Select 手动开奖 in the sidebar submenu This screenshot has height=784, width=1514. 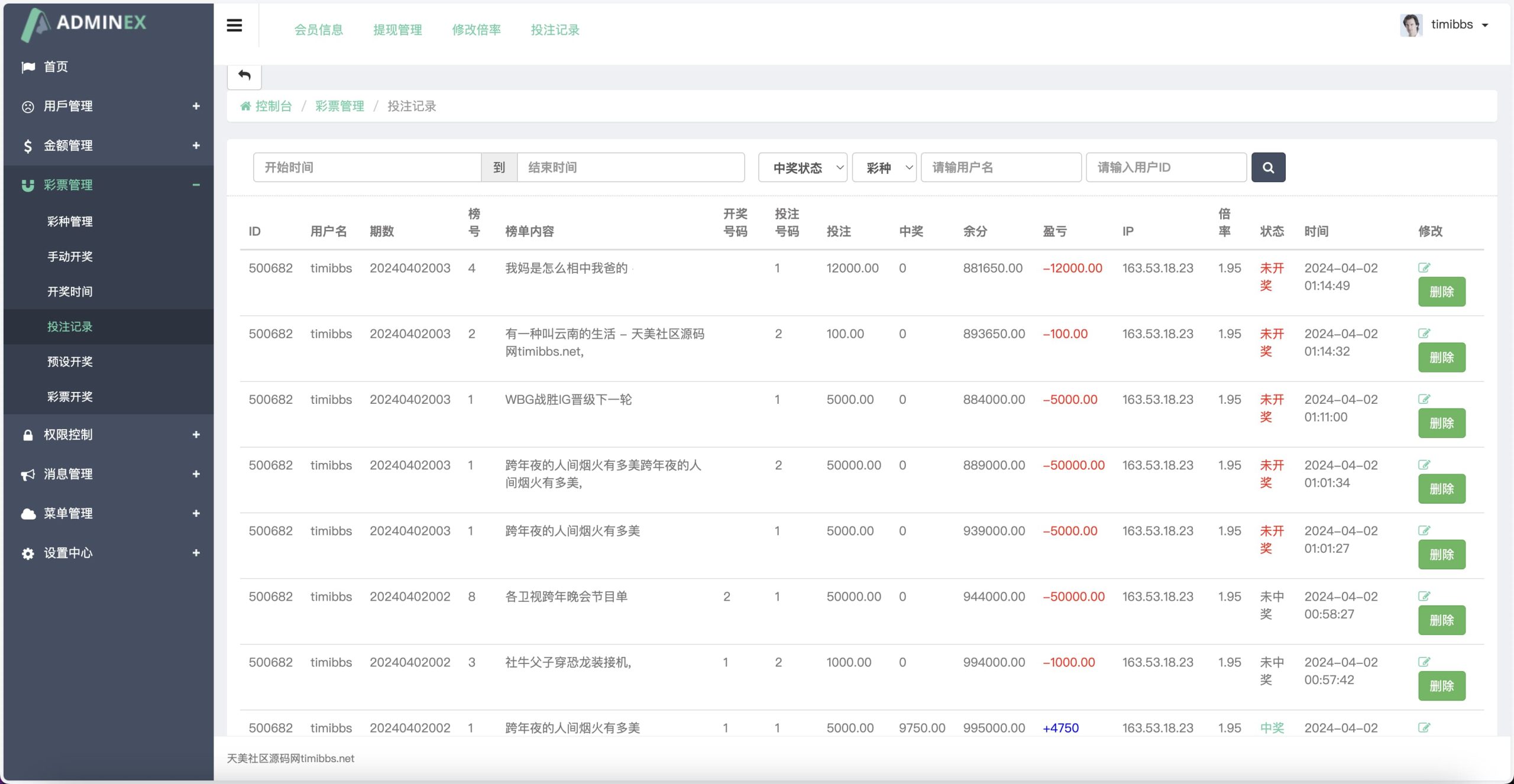point(70,257)
